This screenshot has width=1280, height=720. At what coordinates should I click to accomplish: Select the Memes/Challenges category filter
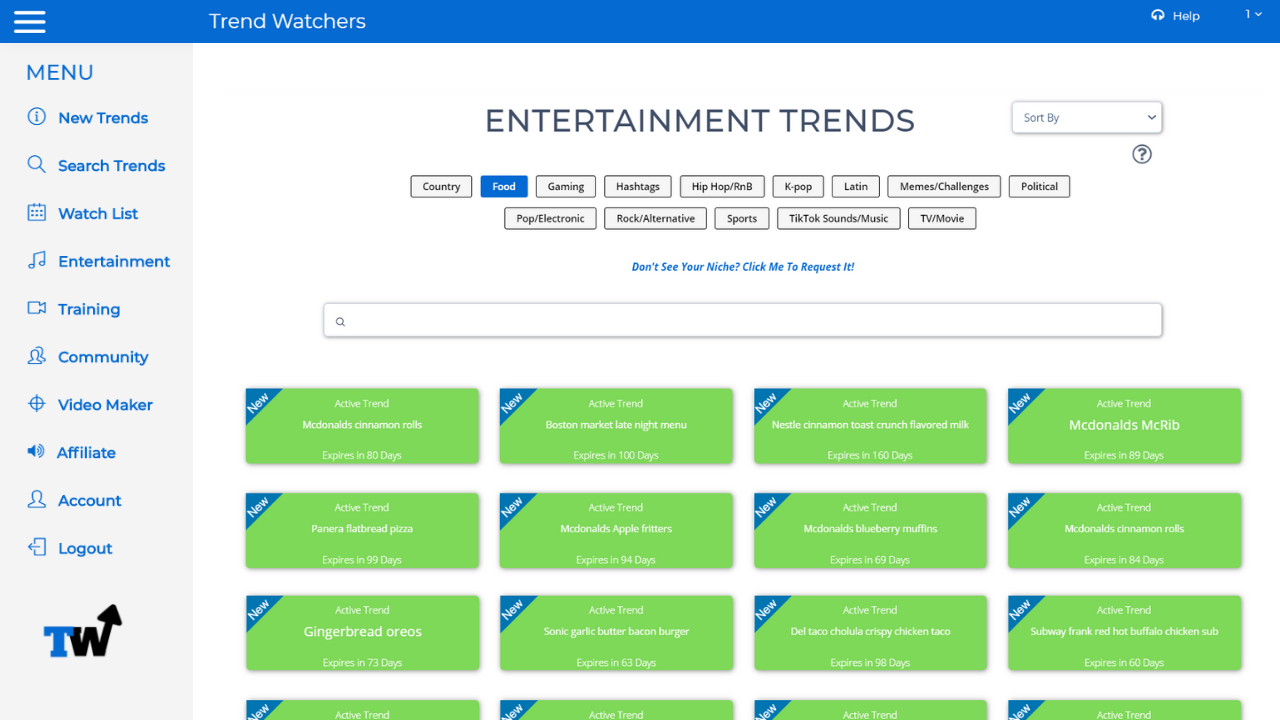(x=944, y=186)
